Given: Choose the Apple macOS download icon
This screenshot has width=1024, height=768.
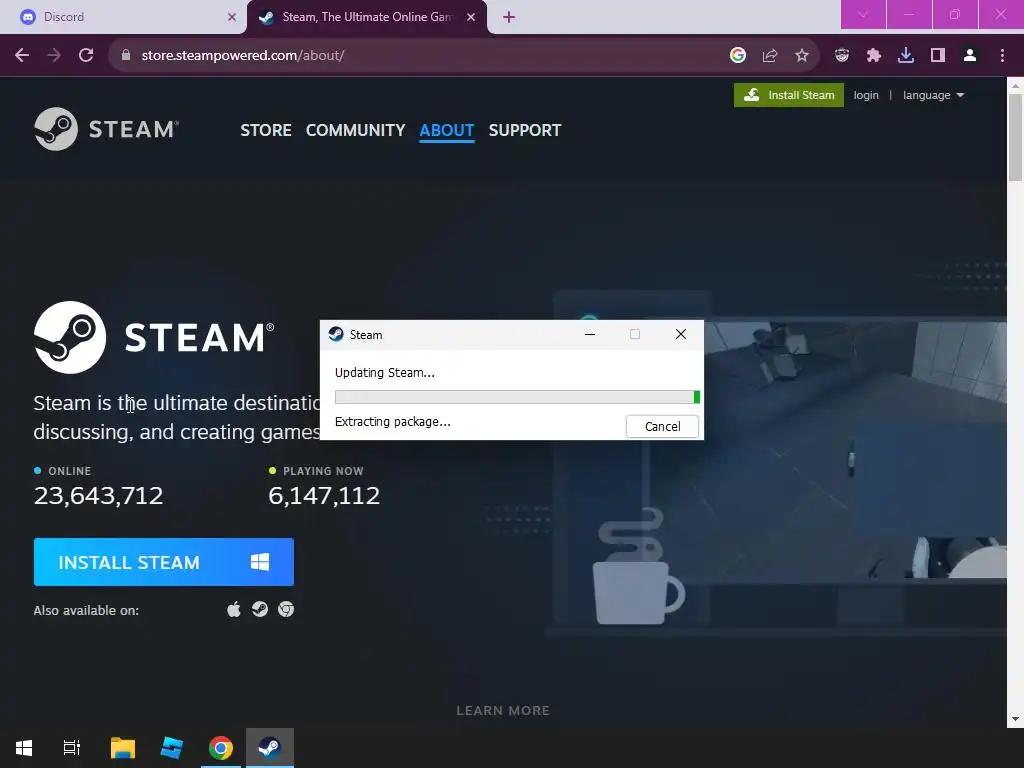Looking at the screenshot, I should 234,610.
